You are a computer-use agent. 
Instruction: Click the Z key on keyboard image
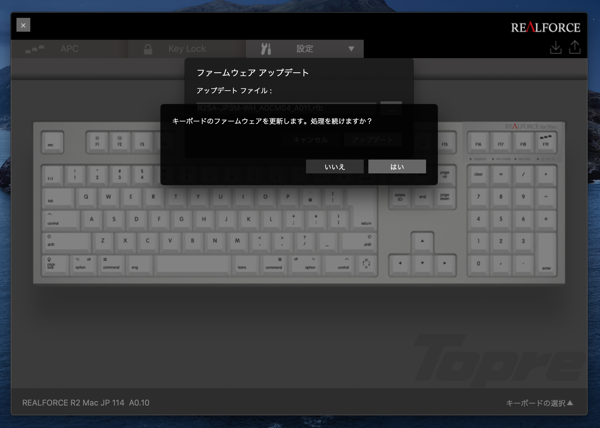tap(103, 242)
